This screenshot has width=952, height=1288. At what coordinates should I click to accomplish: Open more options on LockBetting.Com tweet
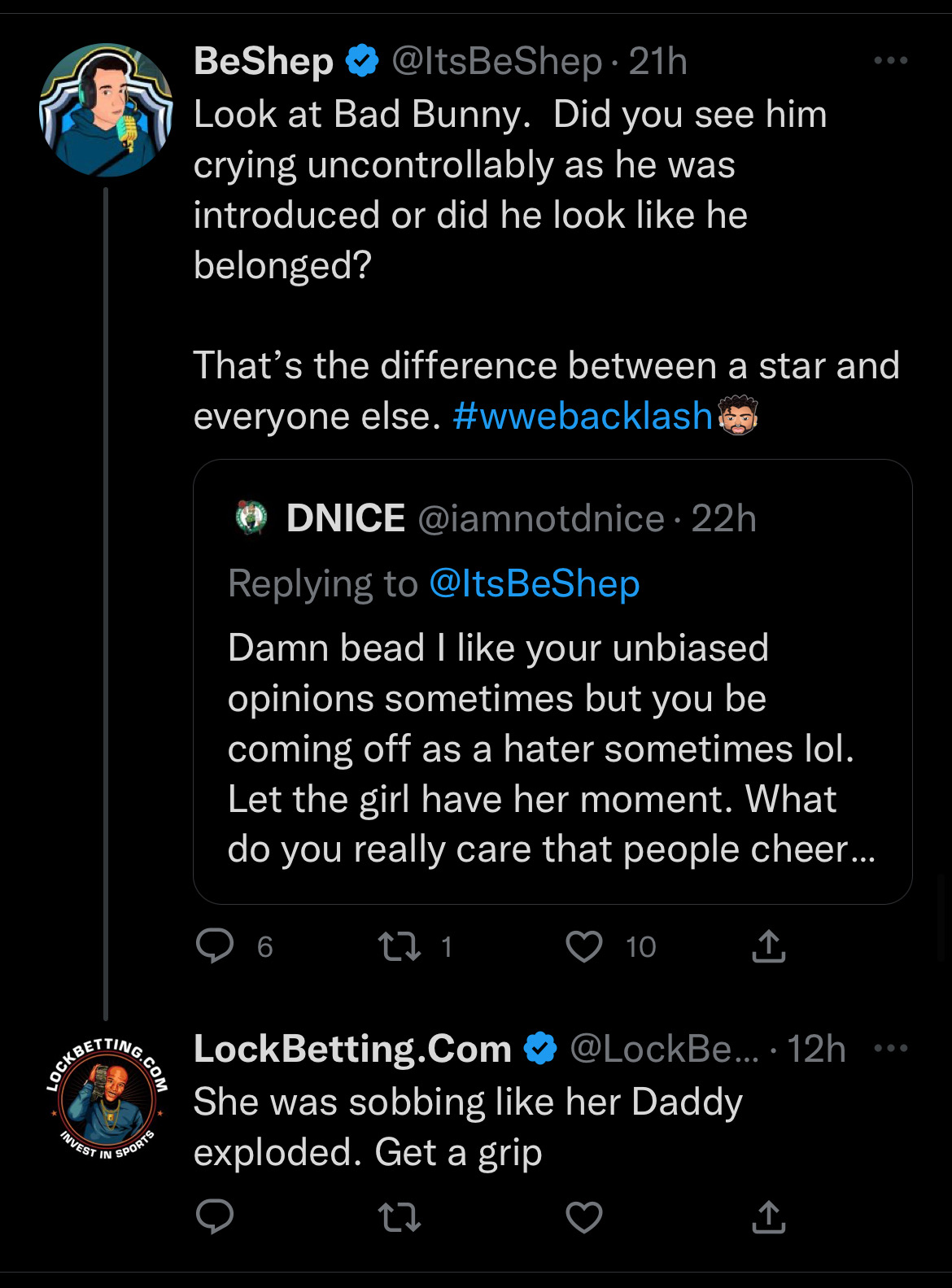[x=890, y=1048]
